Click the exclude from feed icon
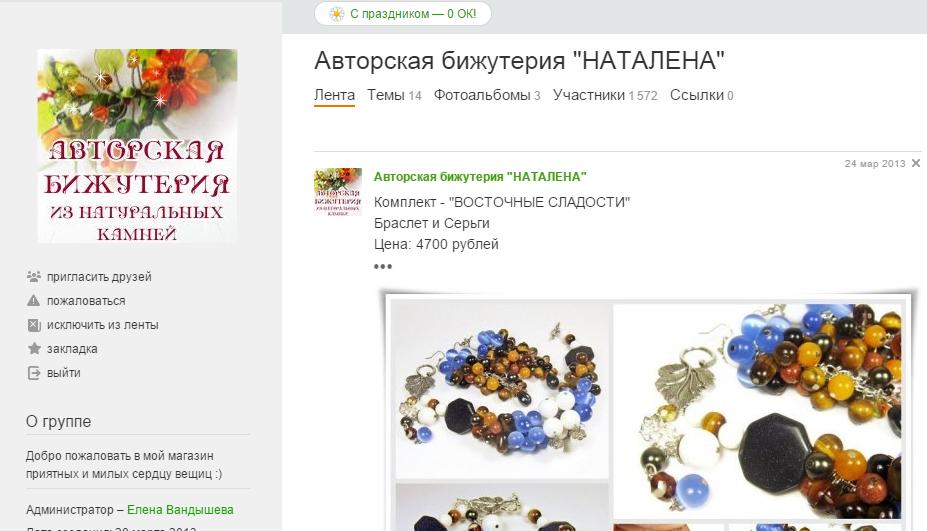 34,325
